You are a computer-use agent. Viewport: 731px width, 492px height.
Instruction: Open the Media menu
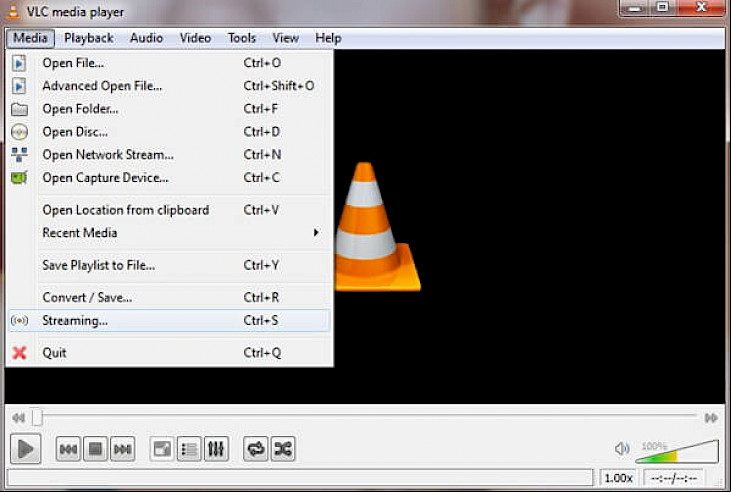point(30,38)
